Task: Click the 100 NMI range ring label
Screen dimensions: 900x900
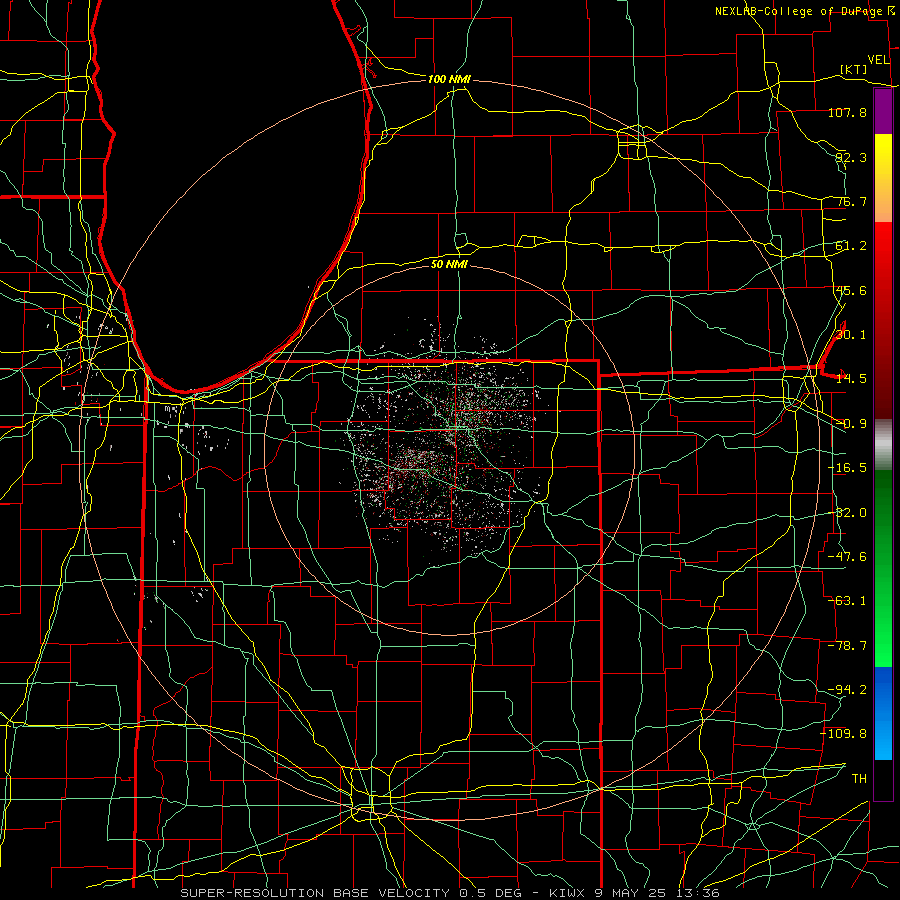Action: point(449,79)
